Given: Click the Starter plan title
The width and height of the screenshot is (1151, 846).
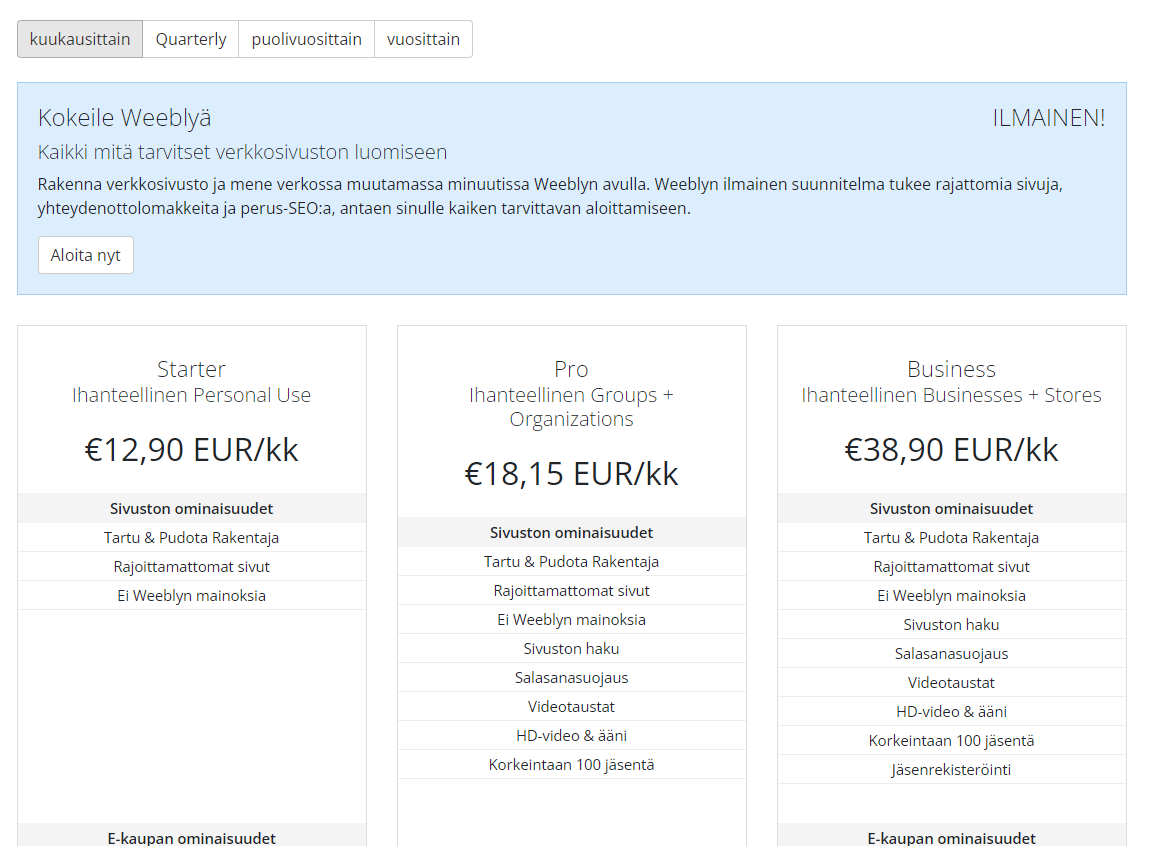Looking at the screenshot, I should 192,369.
